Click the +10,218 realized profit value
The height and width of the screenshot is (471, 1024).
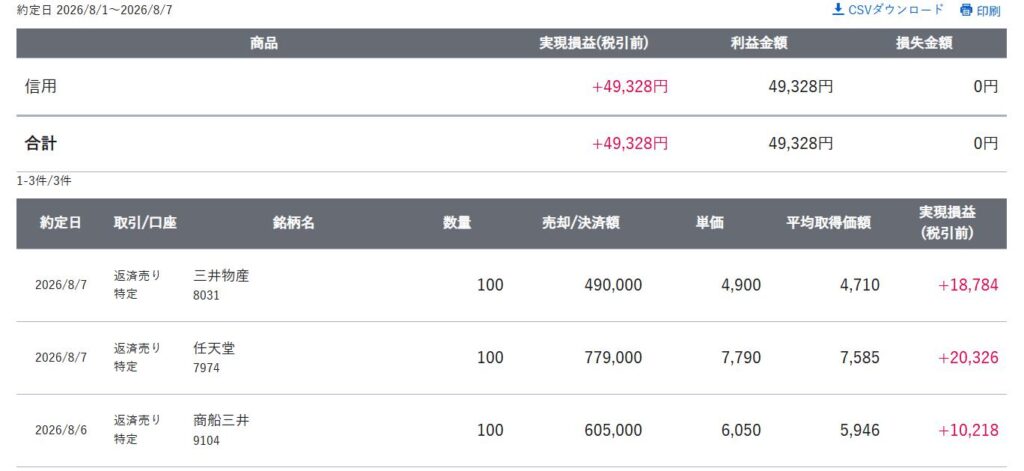point(968,430)
